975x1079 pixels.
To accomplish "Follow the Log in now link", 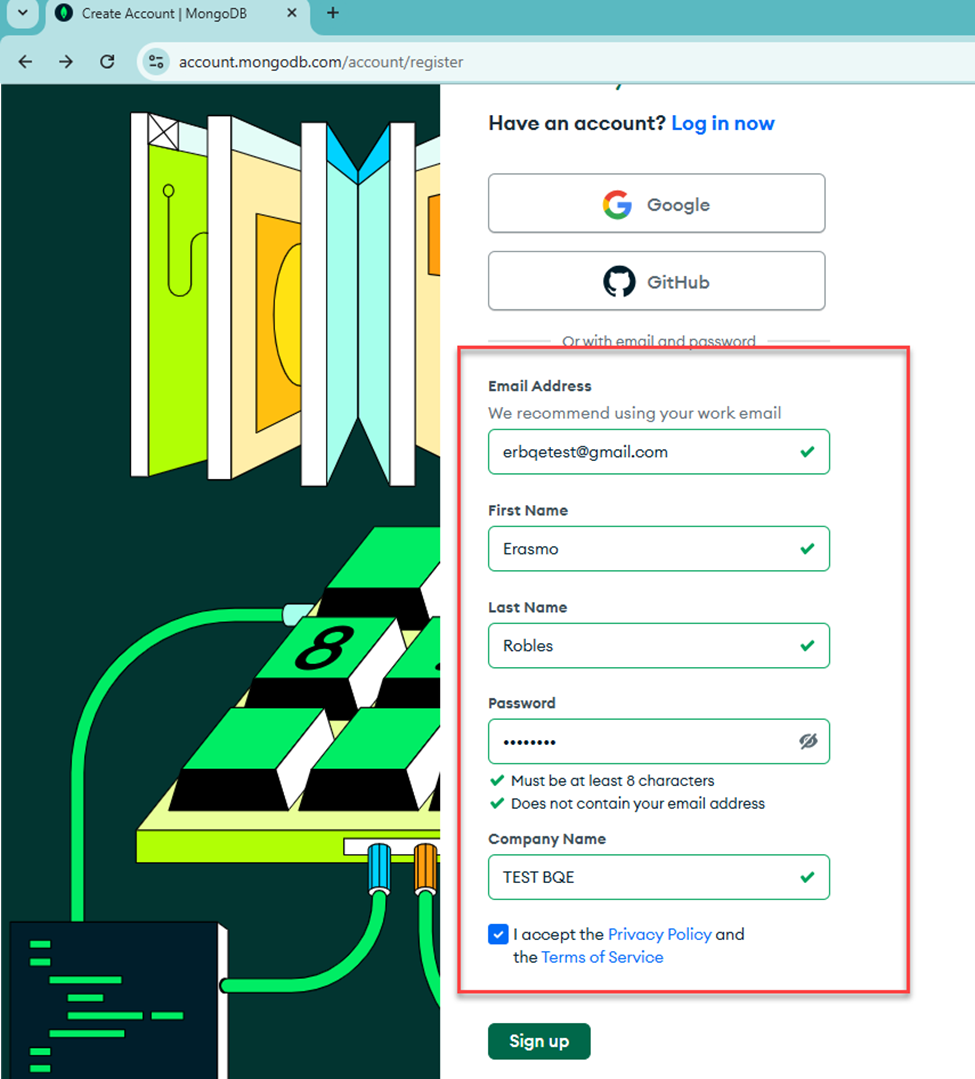I will (722, 123).
